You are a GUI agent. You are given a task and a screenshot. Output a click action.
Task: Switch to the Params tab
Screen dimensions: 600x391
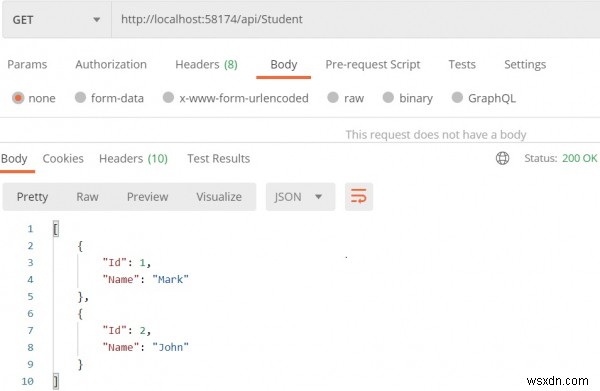[x=27, y=64]
